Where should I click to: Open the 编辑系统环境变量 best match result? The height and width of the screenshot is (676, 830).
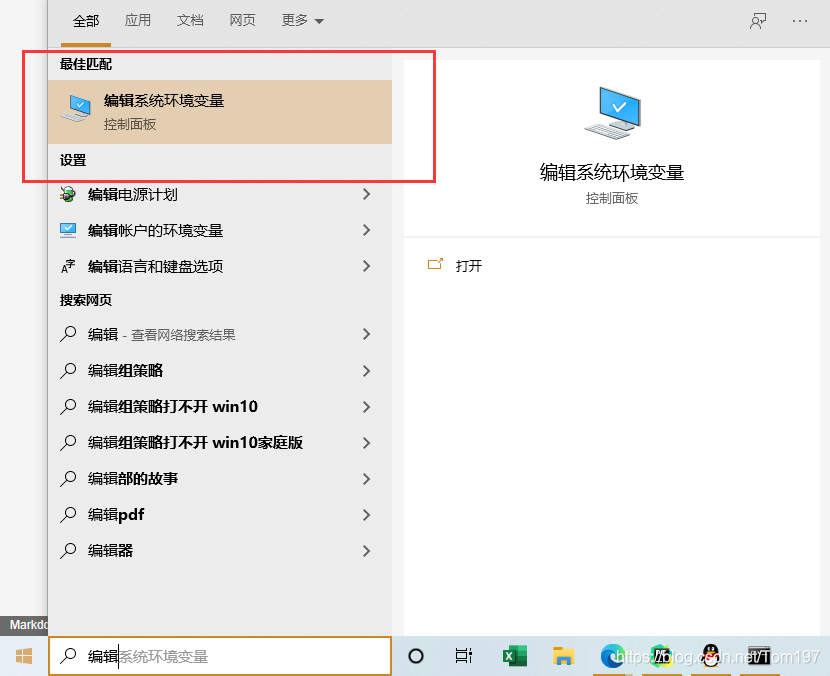pos(220,112)
